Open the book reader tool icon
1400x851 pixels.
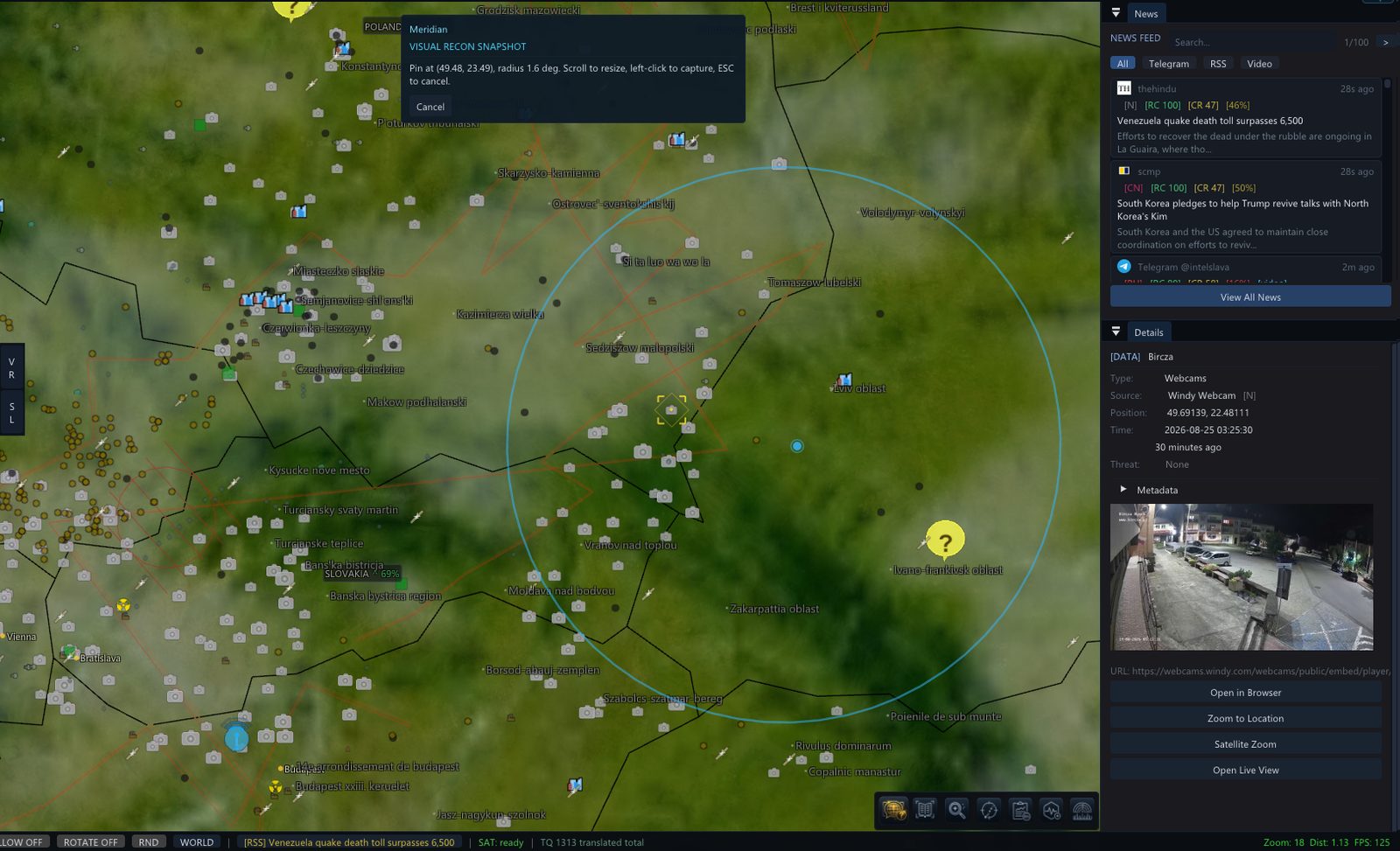(925, 810)
